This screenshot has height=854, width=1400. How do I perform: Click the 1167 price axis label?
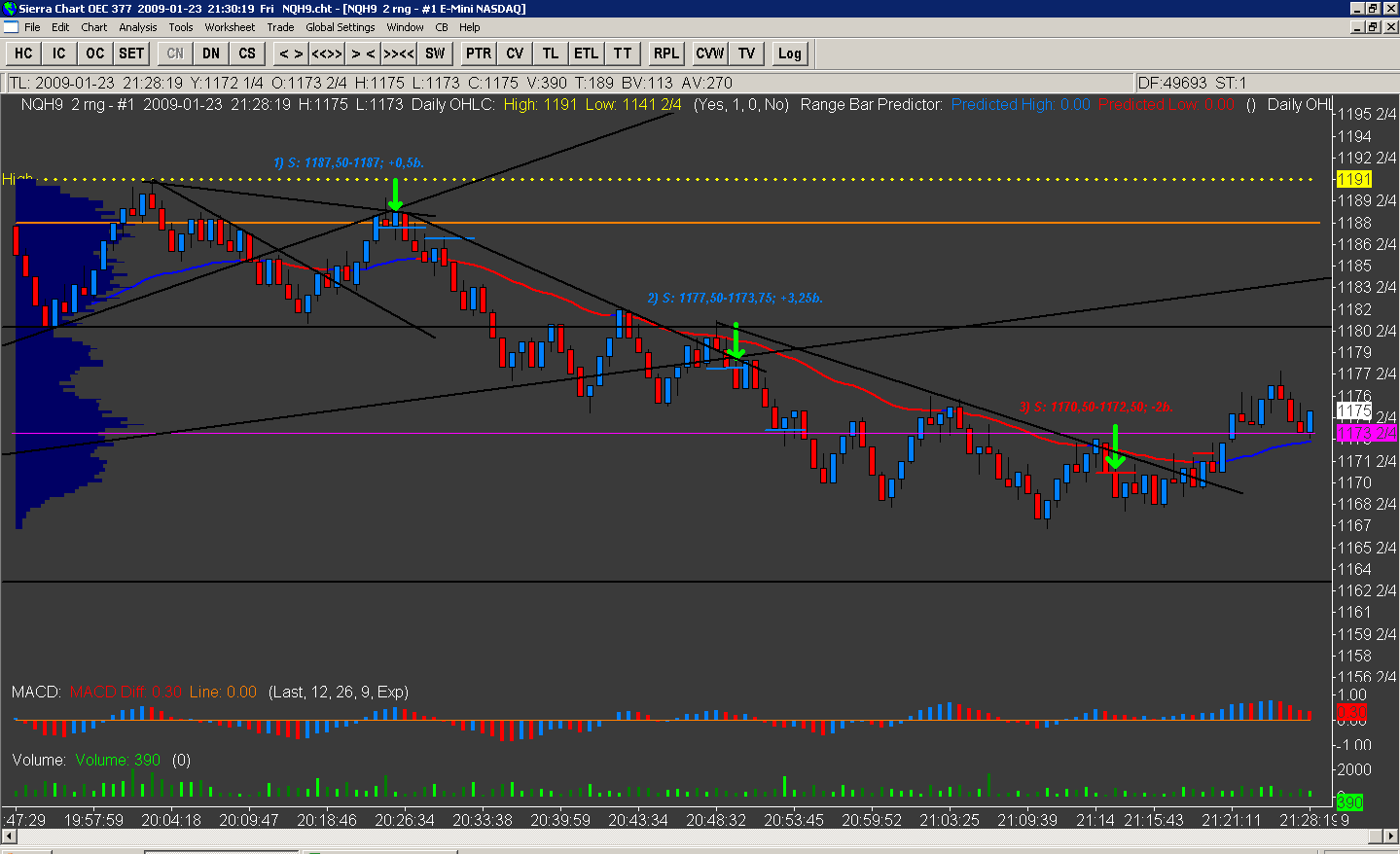1354,526
